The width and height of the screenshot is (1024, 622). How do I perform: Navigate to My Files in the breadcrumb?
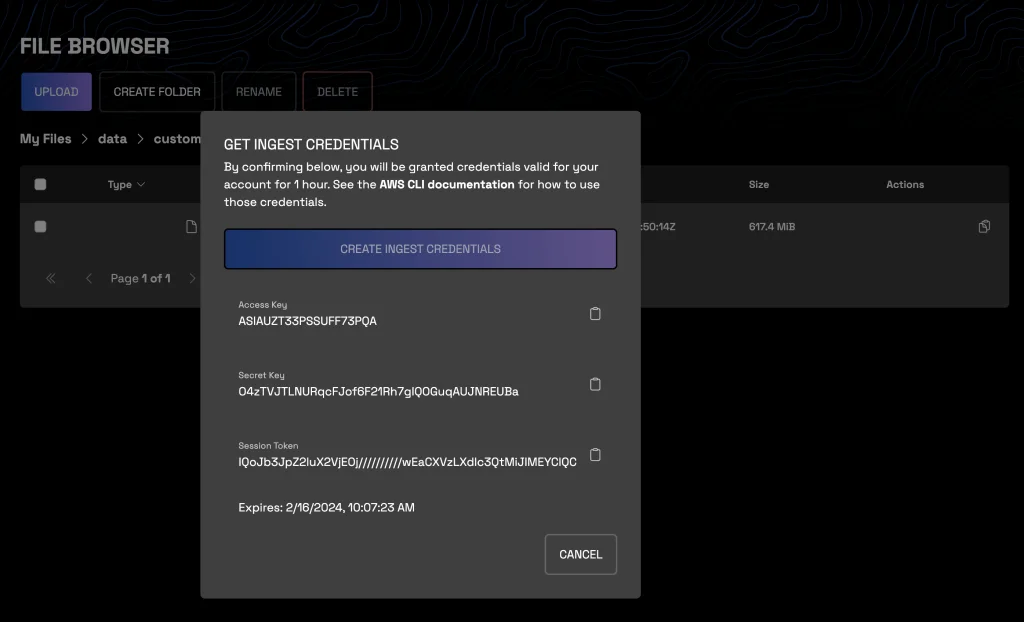[x=45, y=138]
